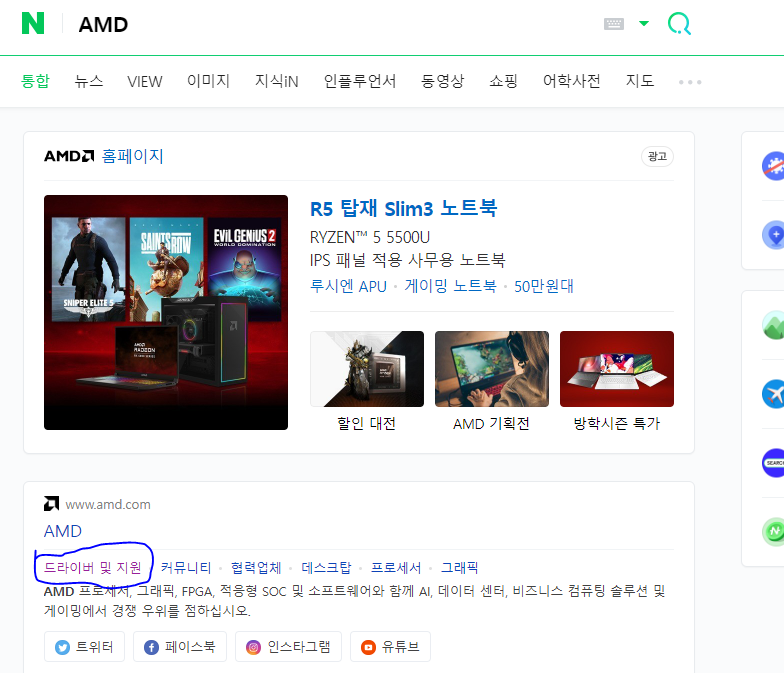Open the large AMD gaming banner image
Screen dimensions: 784x673
166,312
